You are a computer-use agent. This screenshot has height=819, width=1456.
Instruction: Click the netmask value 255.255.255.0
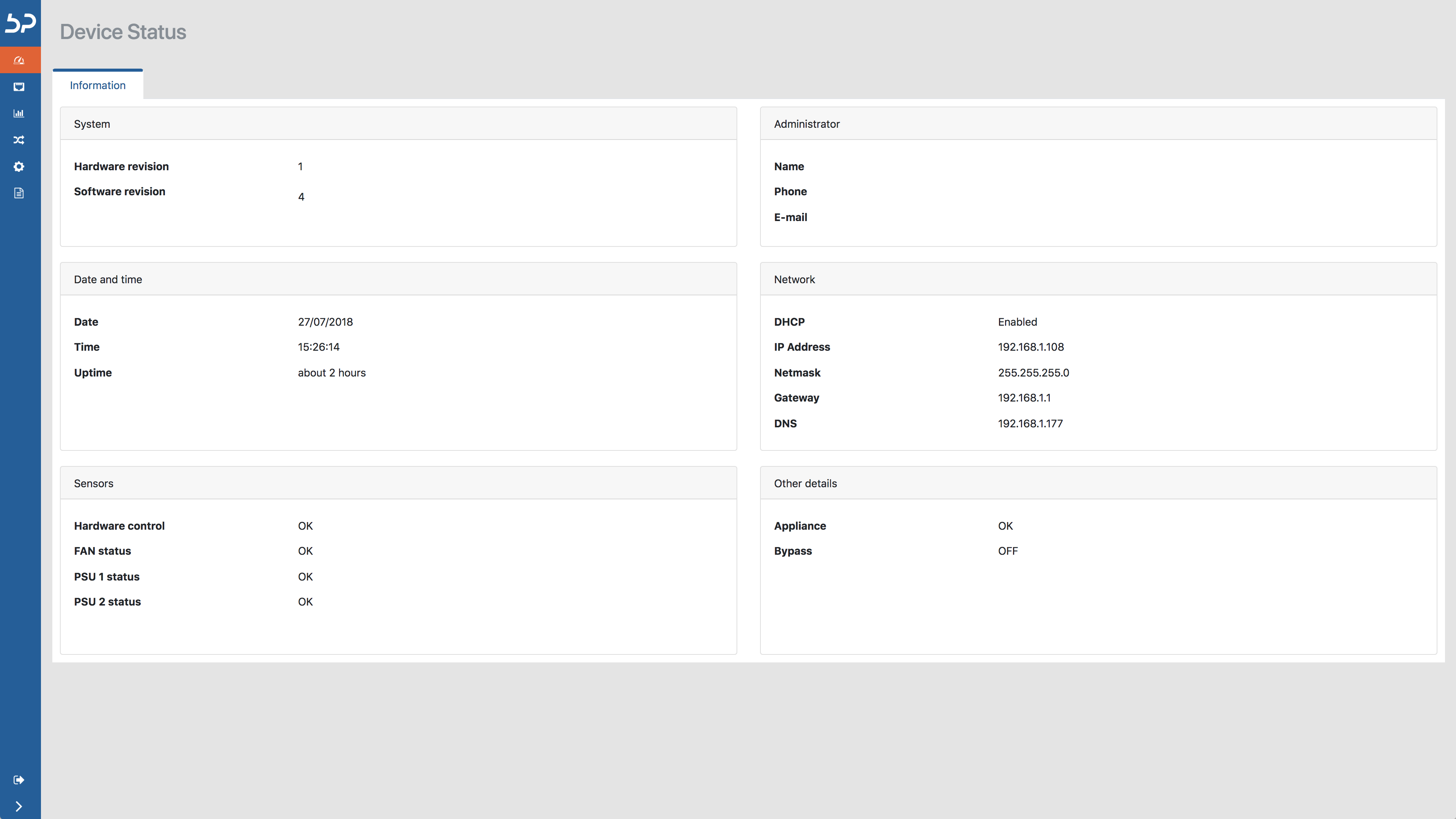coord(1033,372)
